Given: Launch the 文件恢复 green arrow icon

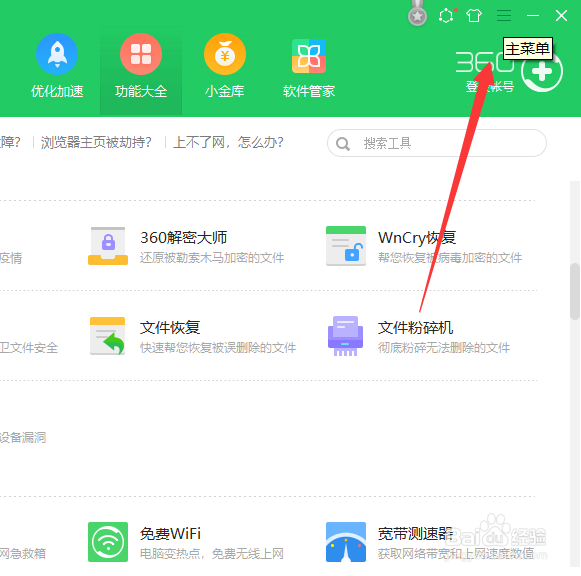Looking at the screenshot, I should point(108,336).
